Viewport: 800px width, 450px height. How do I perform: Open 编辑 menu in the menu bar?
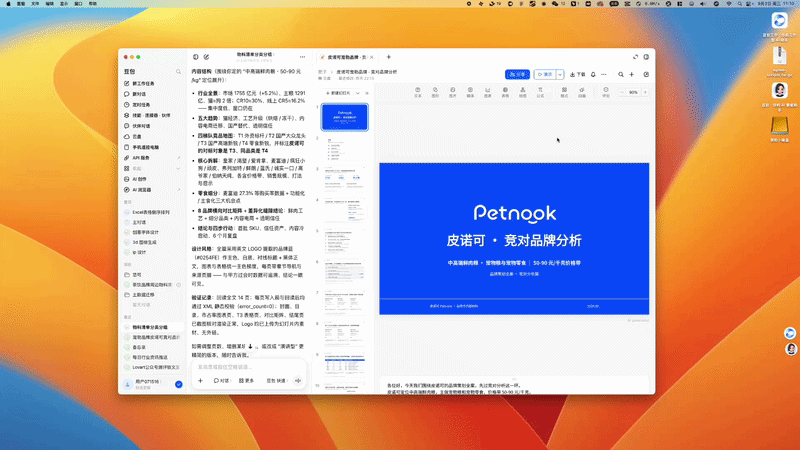(49, 4)
